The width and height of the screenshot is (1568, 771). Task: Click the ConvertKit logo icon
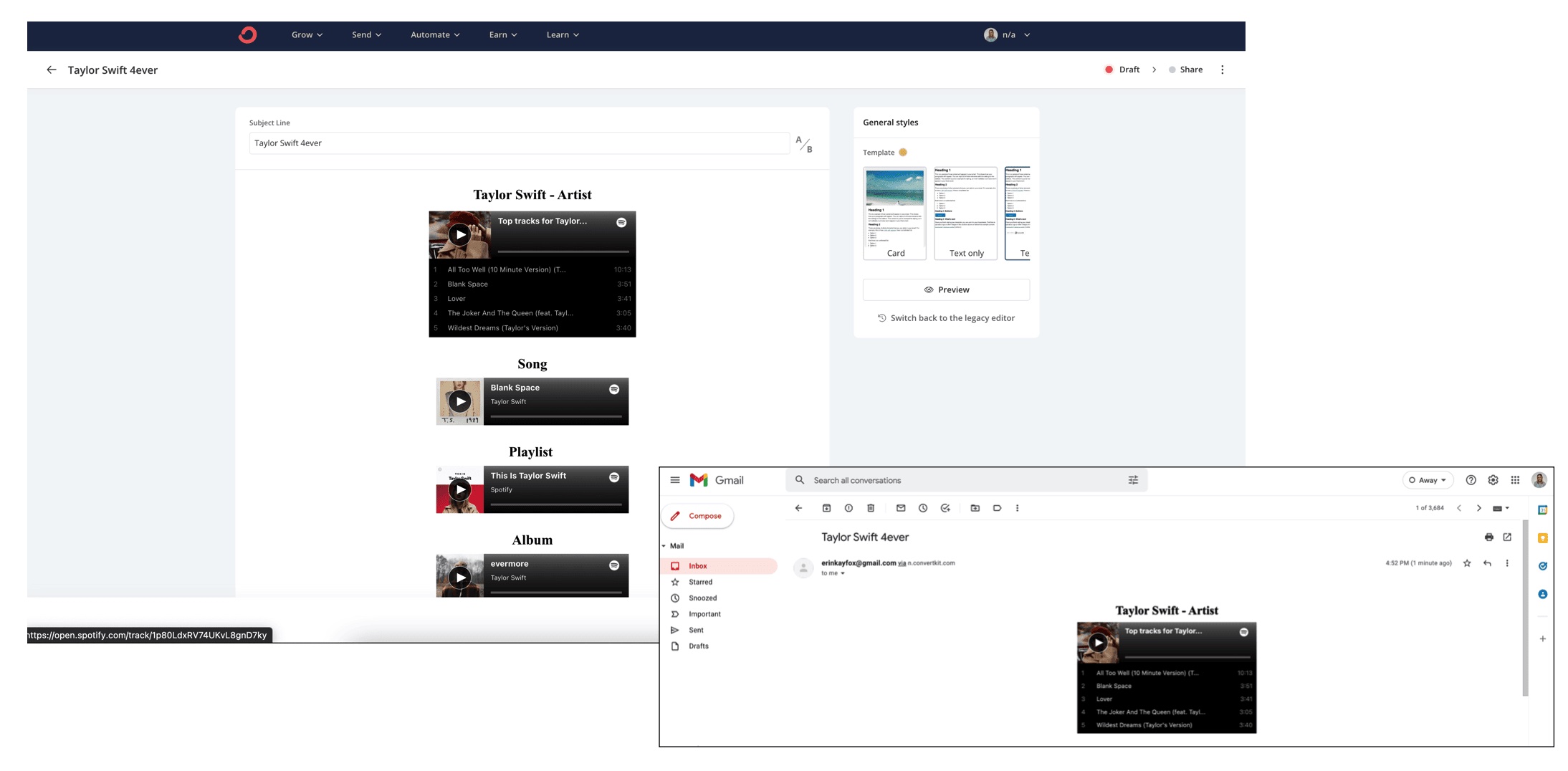pos(247,34)
